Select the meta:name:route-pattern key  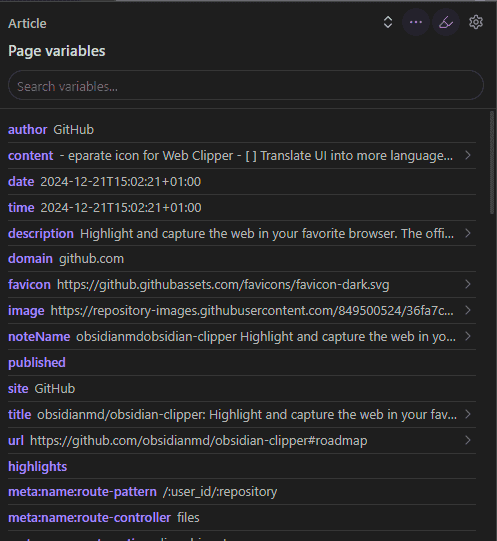(82, 492)
